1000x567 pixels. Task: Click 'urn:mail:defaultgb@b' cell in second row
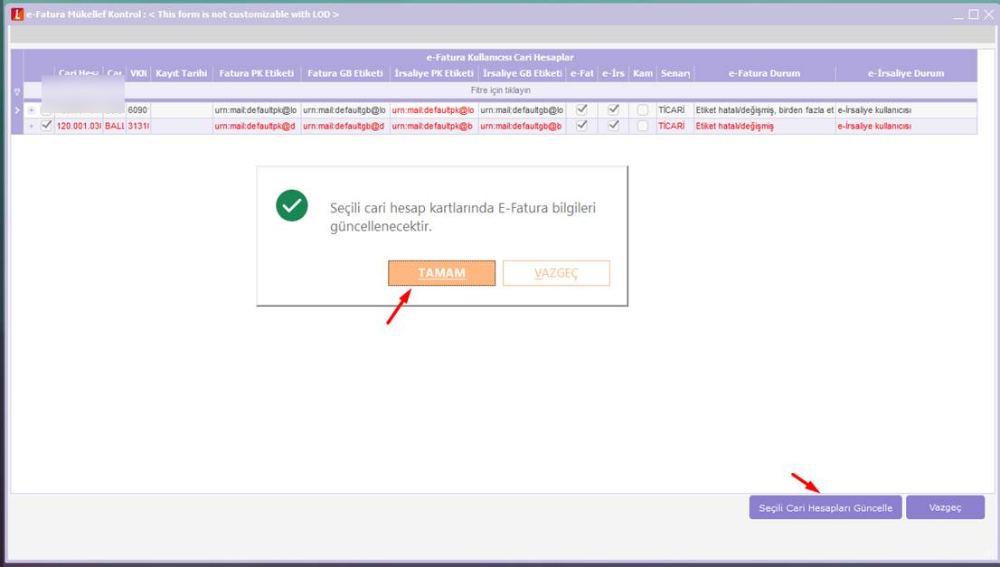(x=522, y=126)
